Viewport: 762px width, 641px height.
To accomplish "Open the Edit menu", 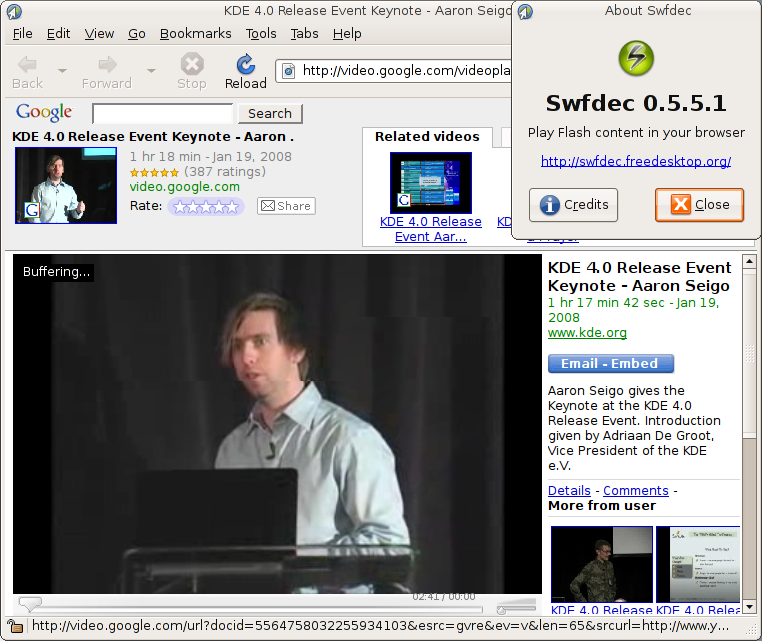I will (x=58, y=34).
